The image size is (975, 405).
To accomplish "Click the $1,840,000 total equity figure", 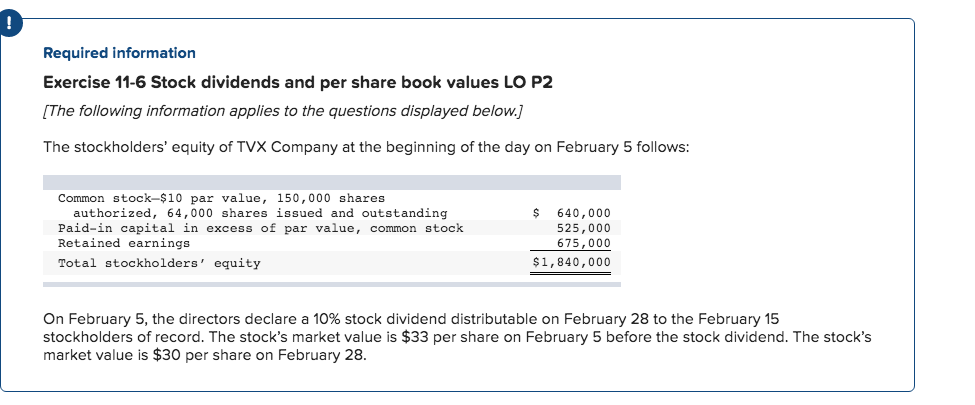I will click(x=572, y=263).
